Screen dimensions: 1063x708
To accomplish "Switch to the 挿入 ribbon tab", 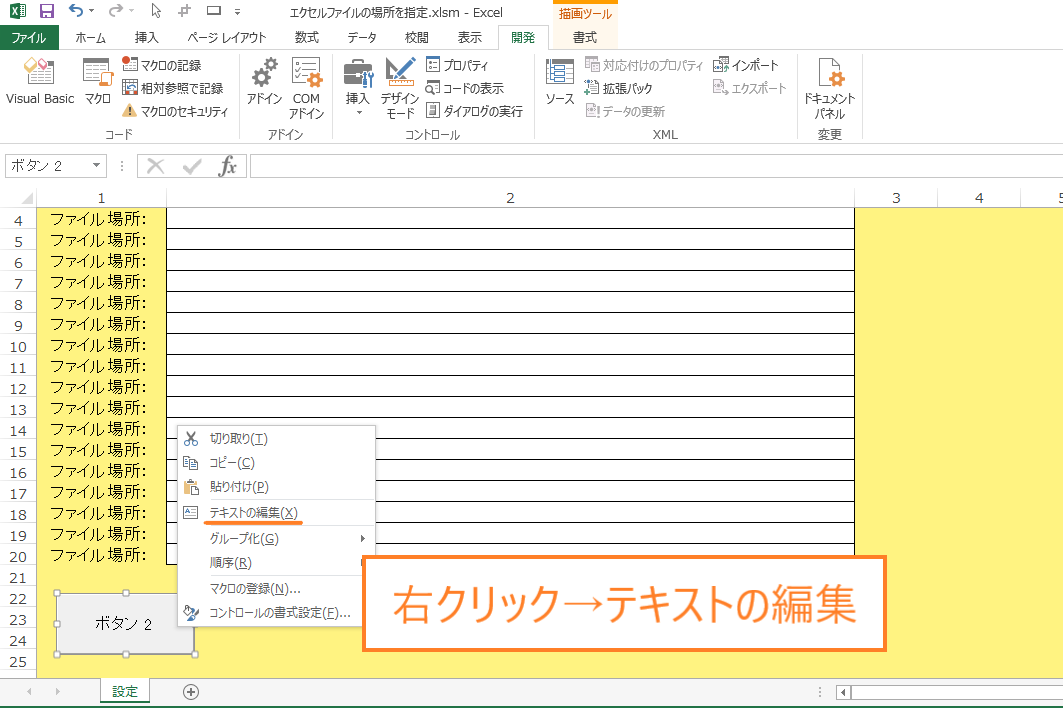I will 146,37.
